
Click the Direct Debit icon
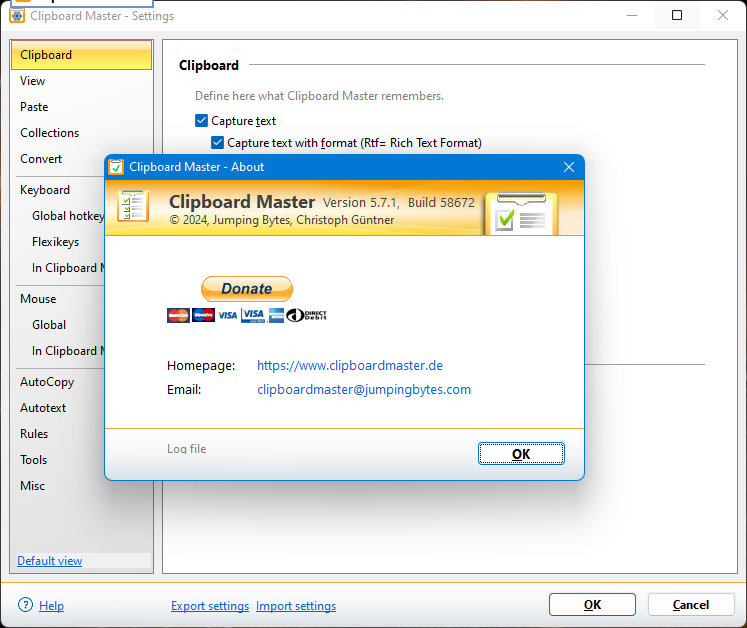coord(306,315)
